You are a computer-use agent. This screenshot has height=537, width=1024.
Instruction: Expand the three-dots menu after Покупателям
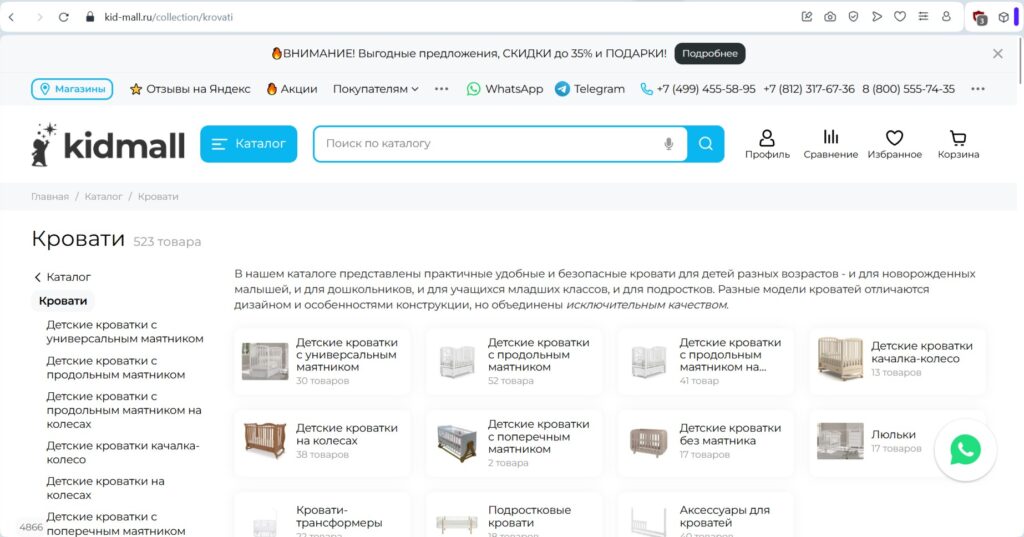pyautogui.click(x=442, y=89)
